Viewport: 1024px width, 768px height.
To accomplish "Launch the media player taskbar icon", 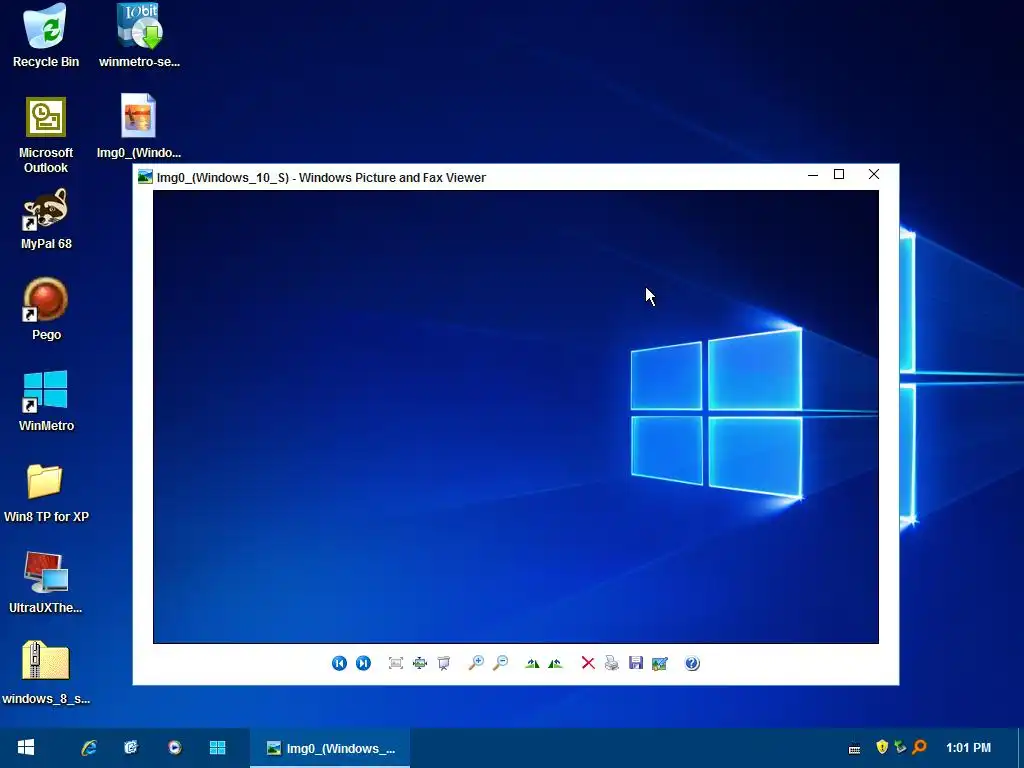I will [x=174, y=748].
